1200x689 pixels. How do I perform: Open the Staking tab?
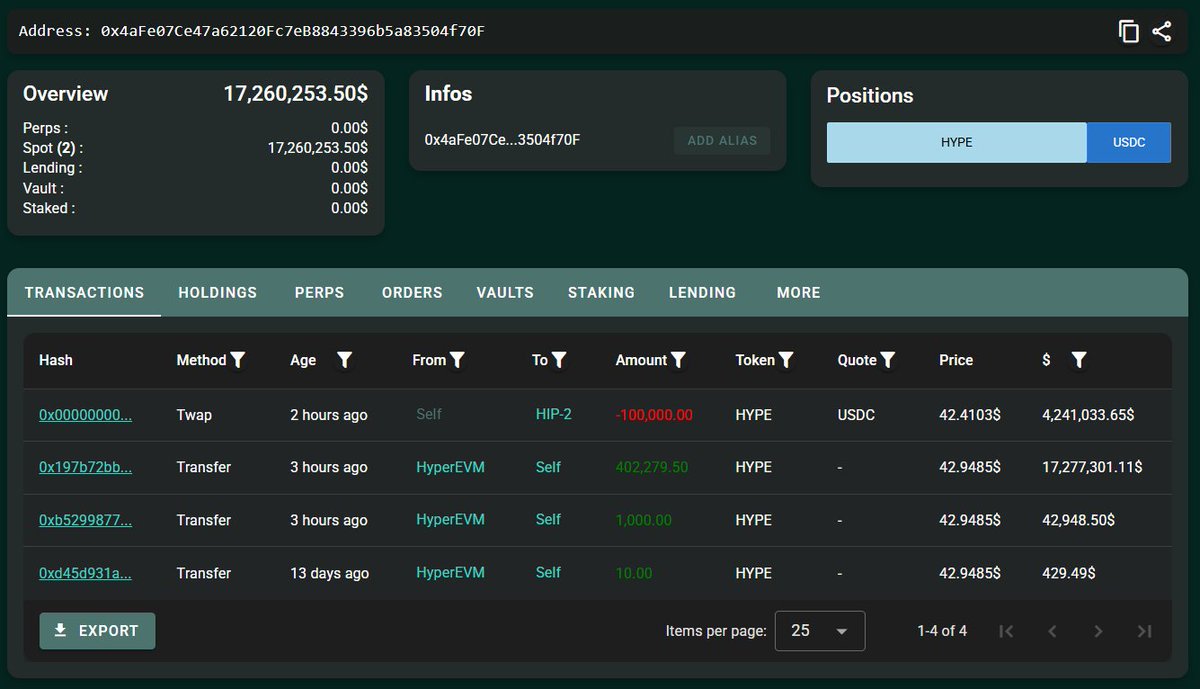click(601, 293)
